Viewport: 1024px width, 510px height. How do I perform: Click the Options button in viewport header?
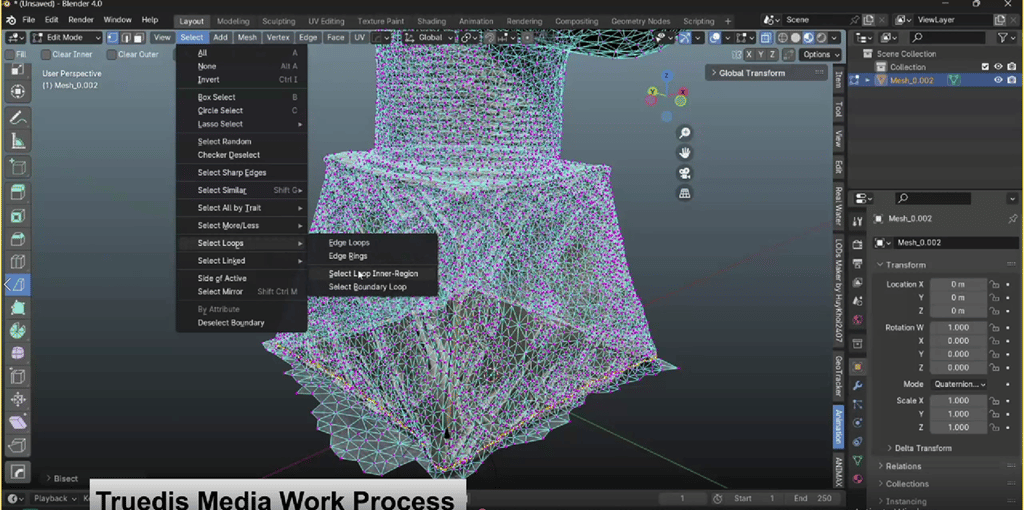coord(816,55)
